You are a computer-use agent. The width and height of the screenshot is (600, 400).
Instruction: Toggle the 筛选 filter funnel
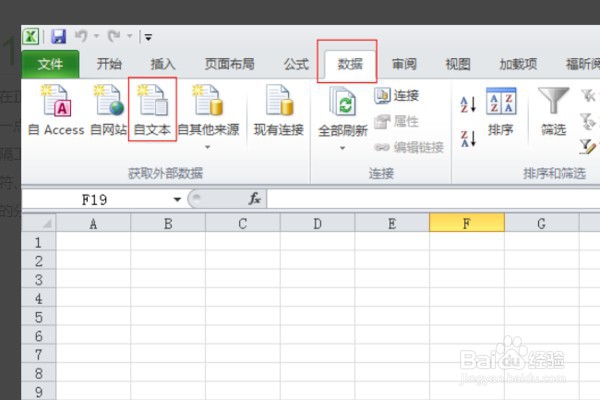click(x=553, y=112)
